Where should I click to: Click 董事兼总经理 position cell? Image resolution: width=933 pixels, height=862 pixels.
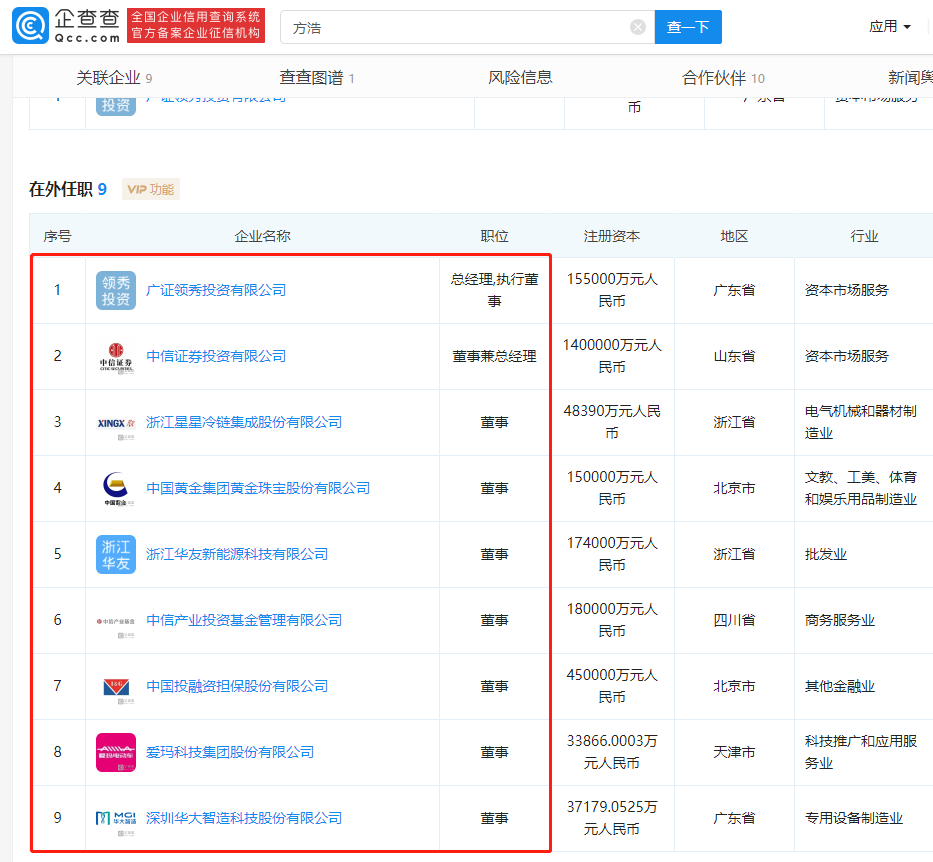tap(494, 356)
